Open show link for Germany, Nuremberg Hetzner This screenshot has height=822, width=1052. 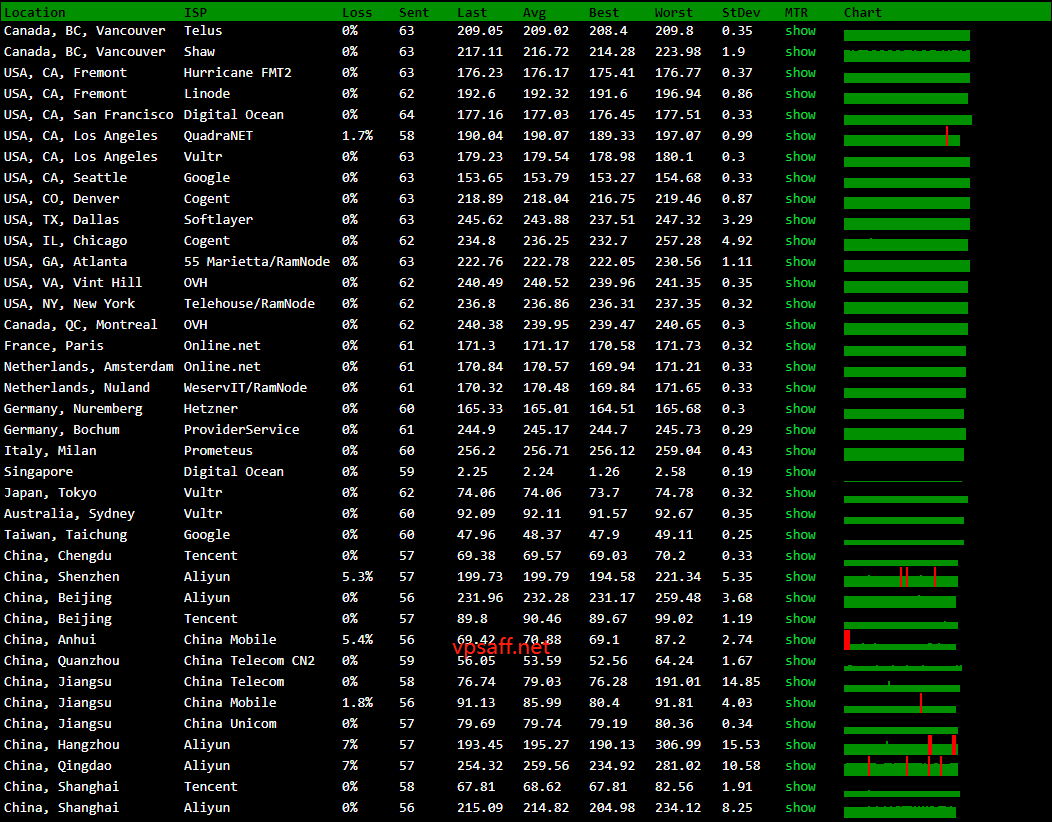[x=800, y=409]
